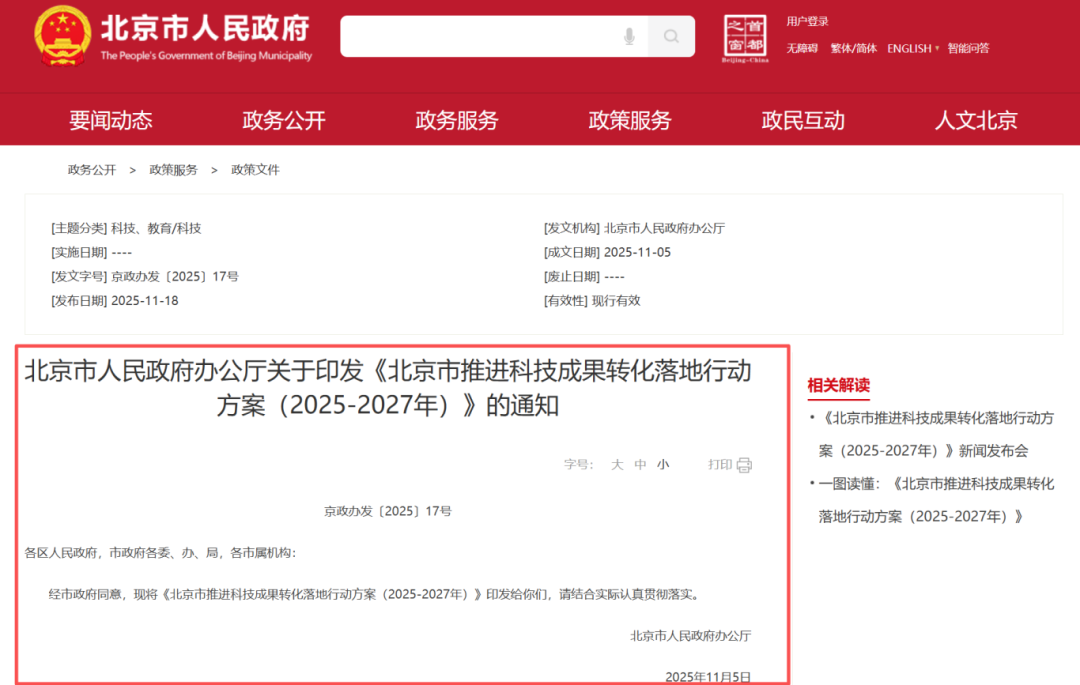Click the printer icon next to 打印
1080x685 pixels.
pos(744,465)
